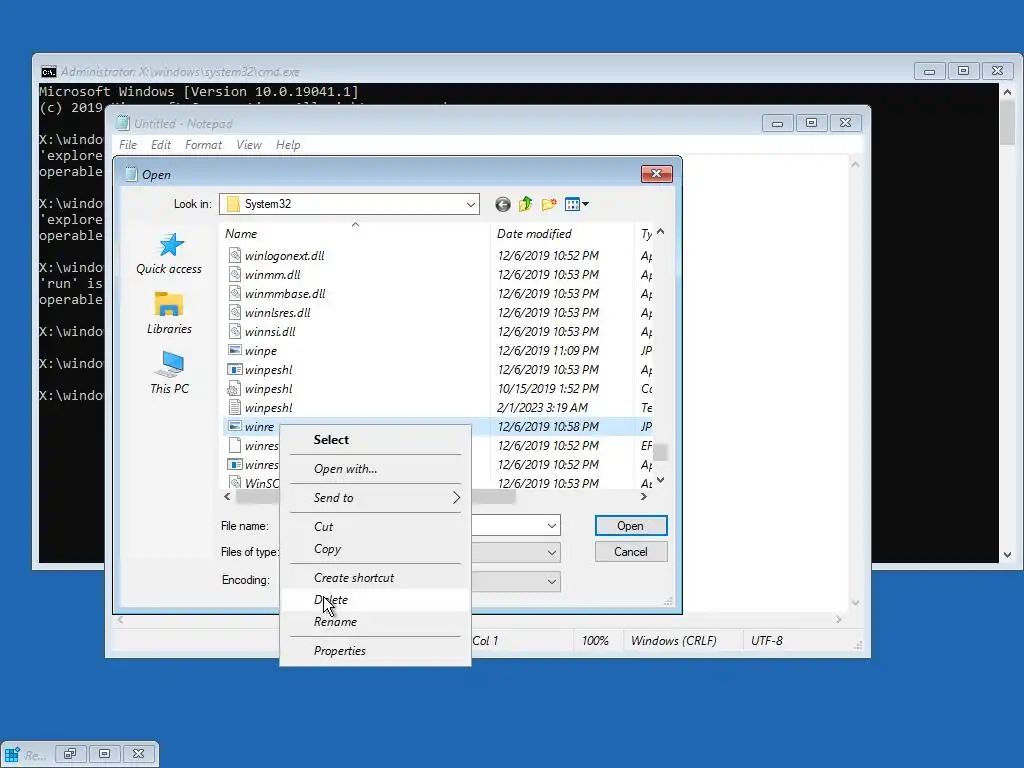Open the View menu icon in Open dialog
Screen dimensions: 1024x768
(577, 204)
